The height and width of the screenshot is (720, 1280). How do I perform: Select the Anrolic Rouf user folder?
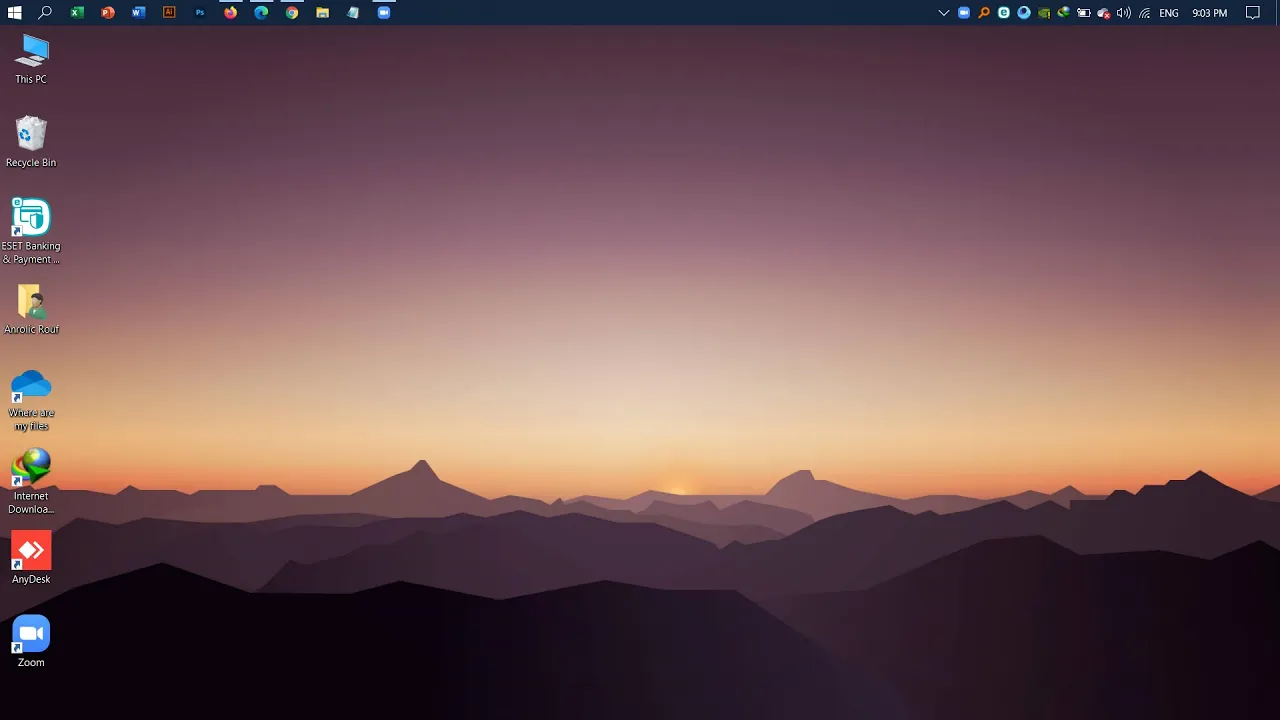coord(31,310)
